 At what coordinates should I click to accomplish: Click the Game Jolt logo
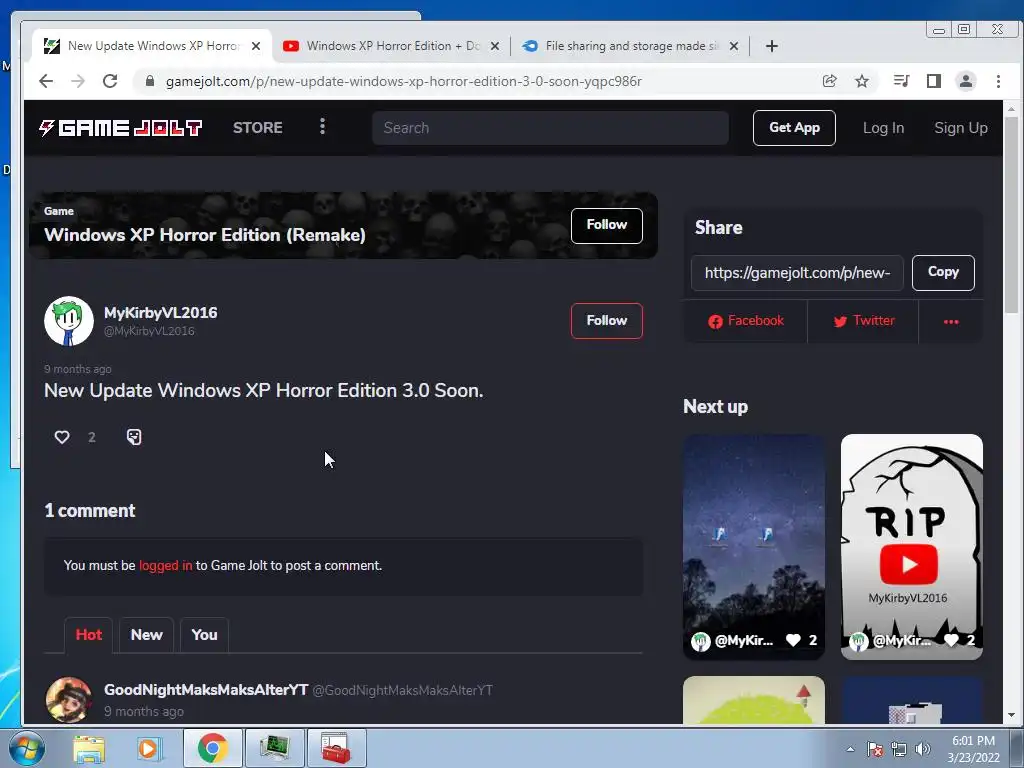coord(120,128)
